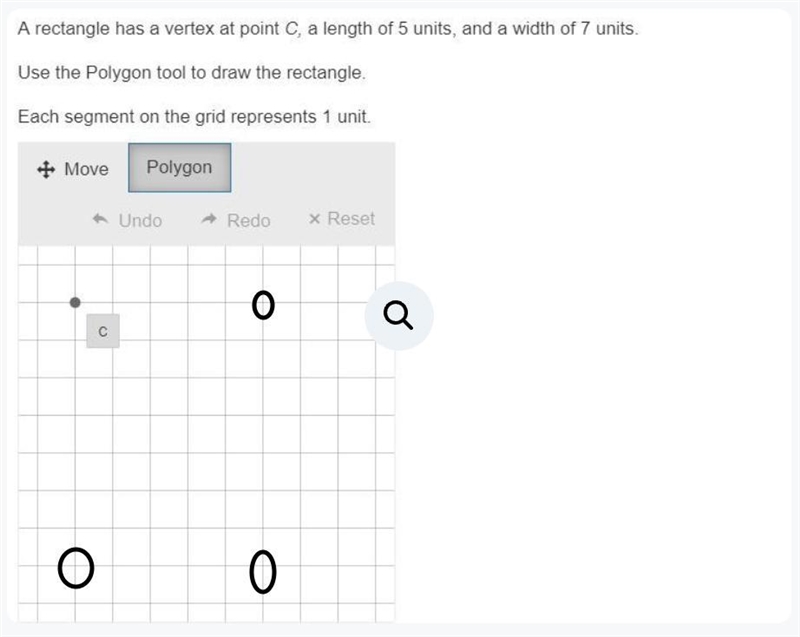Click the question sentence mentioning point C
Screen dimensions: 800x637
point(328,29)
